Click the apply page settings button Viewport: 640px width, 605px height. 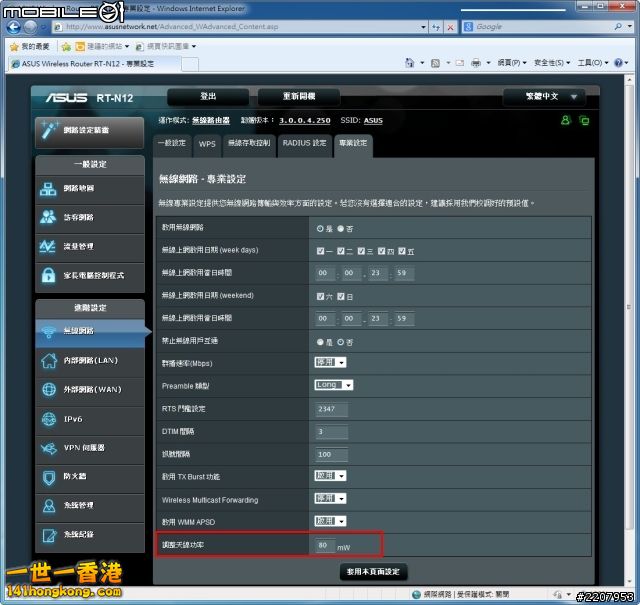372,572
